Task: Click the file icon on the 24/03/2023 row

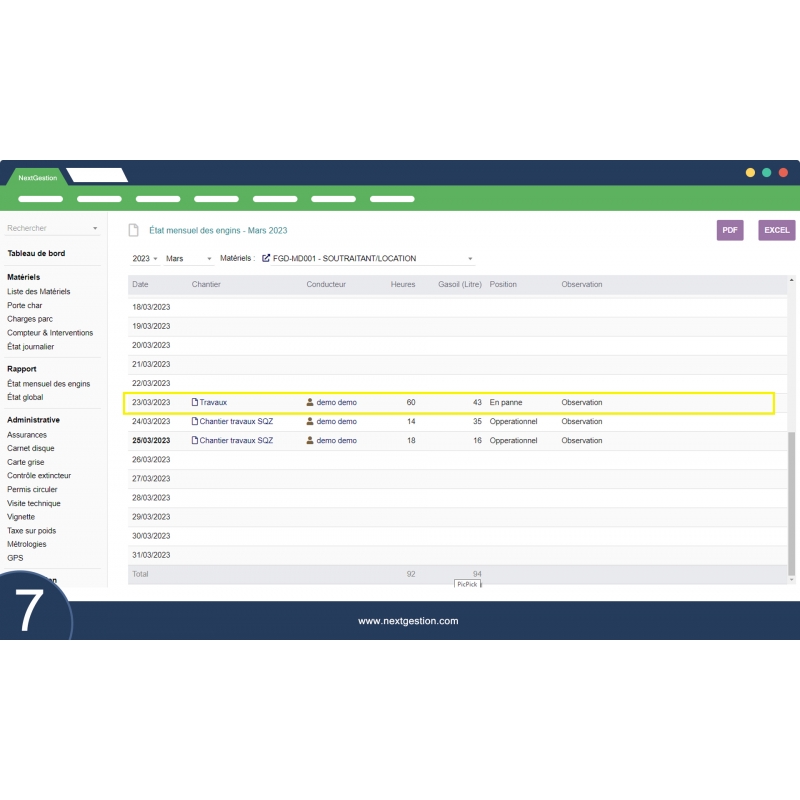Action: click(195, 421)
